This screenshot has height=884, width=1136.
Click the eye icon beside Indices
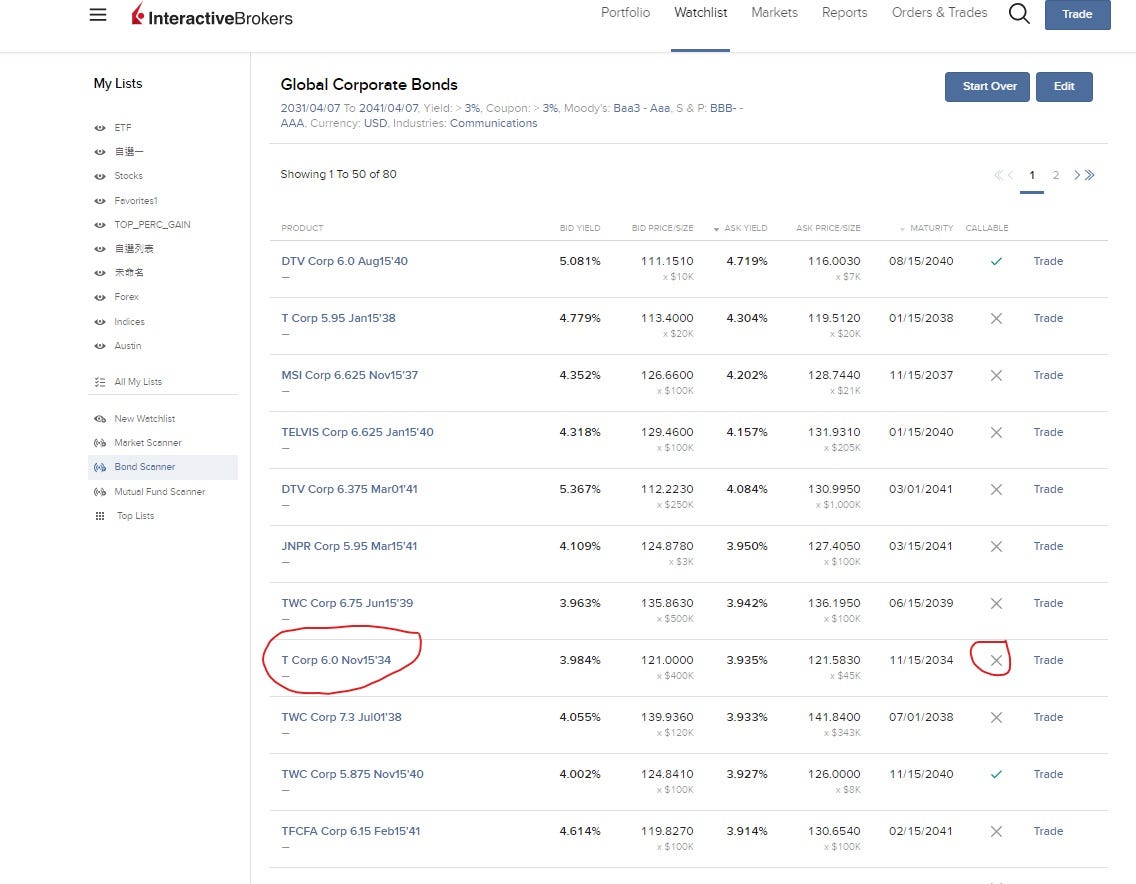point(100,322)
